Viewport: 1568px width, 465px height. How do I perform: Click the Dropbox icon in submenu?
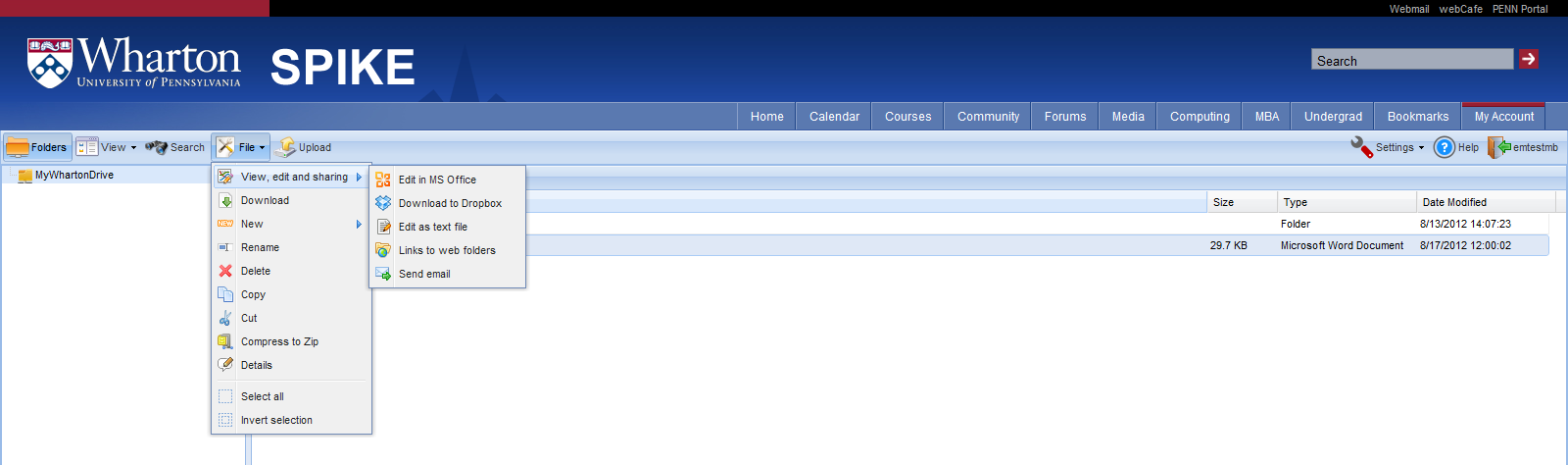(383, 203)
